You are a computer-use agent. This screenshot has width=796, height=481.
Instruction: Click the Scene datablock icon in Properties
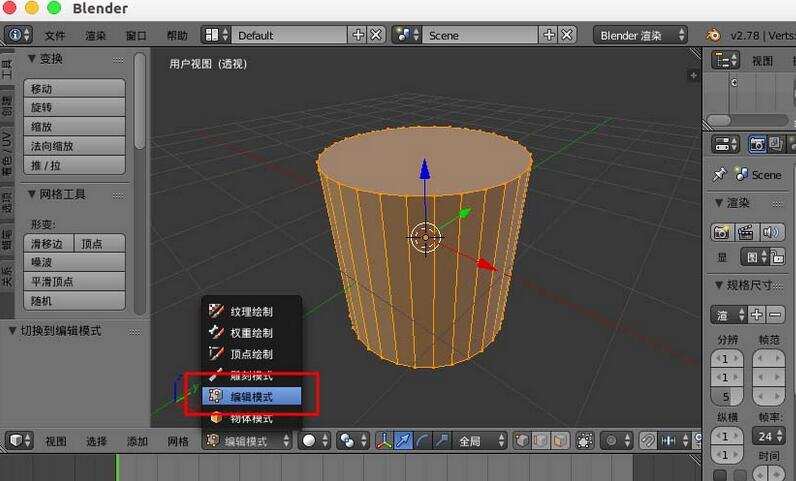pos(741,175)
